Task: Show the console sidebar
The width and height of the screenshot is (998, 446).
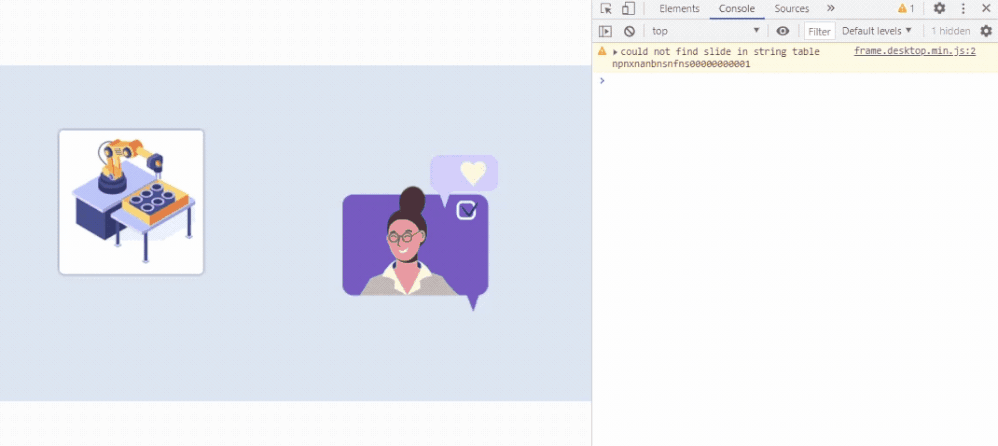Action: [605, 31]
